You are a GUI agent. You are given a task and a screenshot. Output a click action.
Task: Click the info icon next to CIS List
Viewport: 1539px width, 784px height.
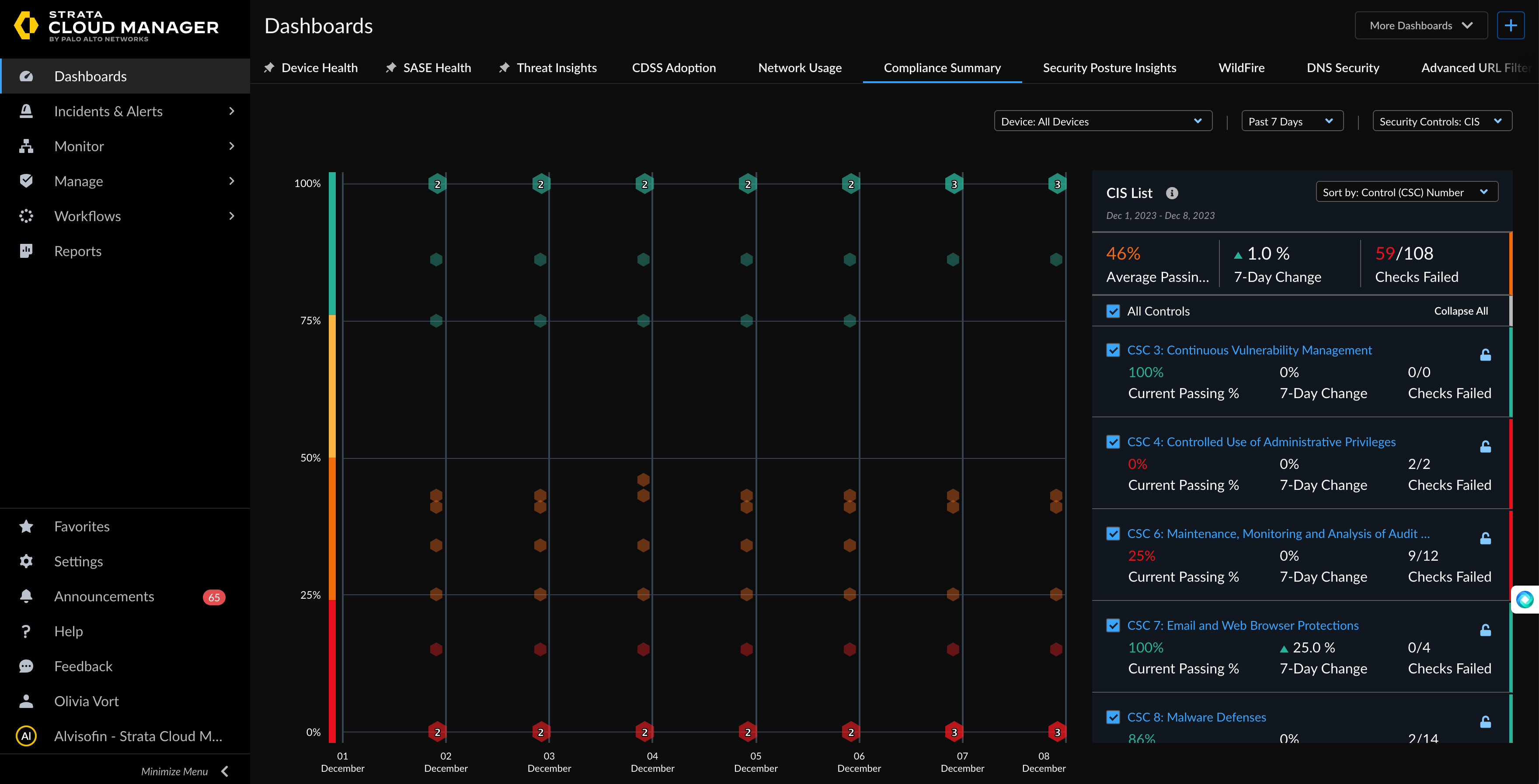click(1172, 193)
